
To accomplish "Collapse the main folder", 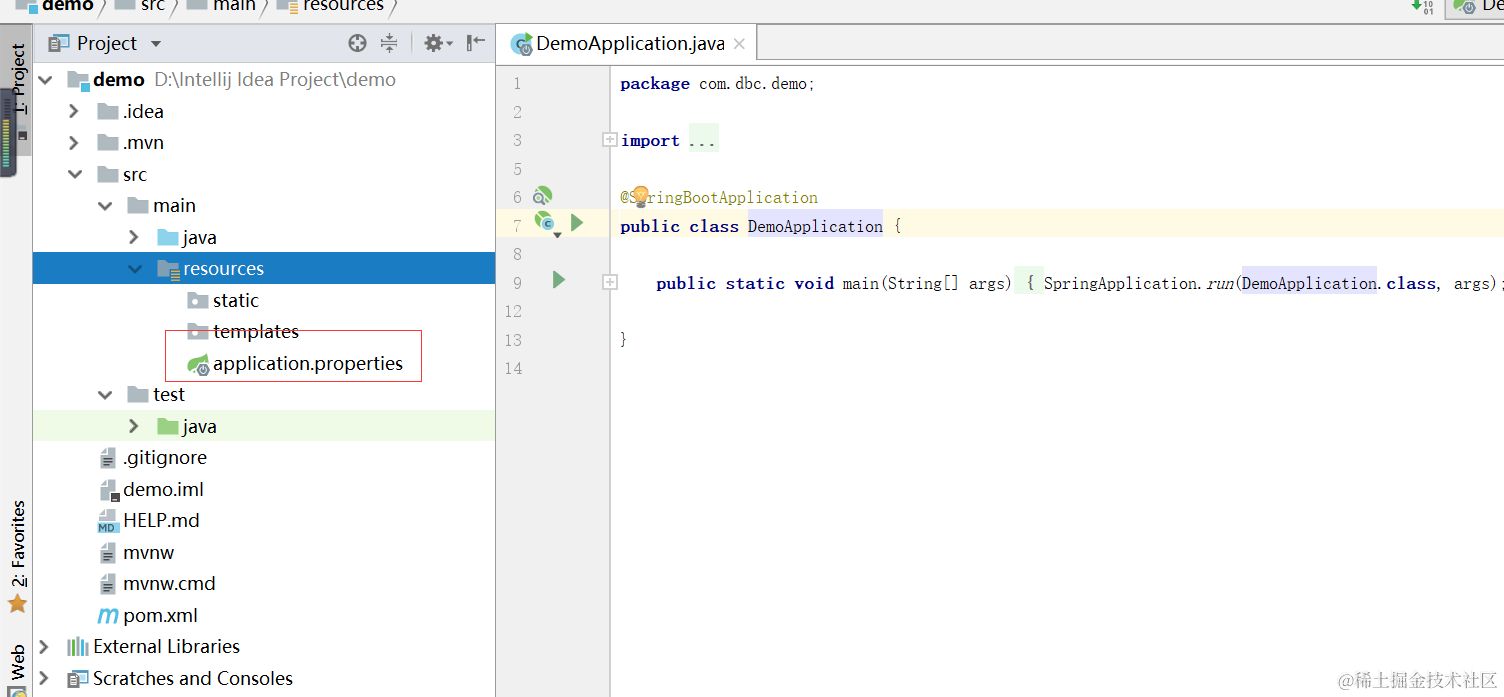I will tap(105, 205).
